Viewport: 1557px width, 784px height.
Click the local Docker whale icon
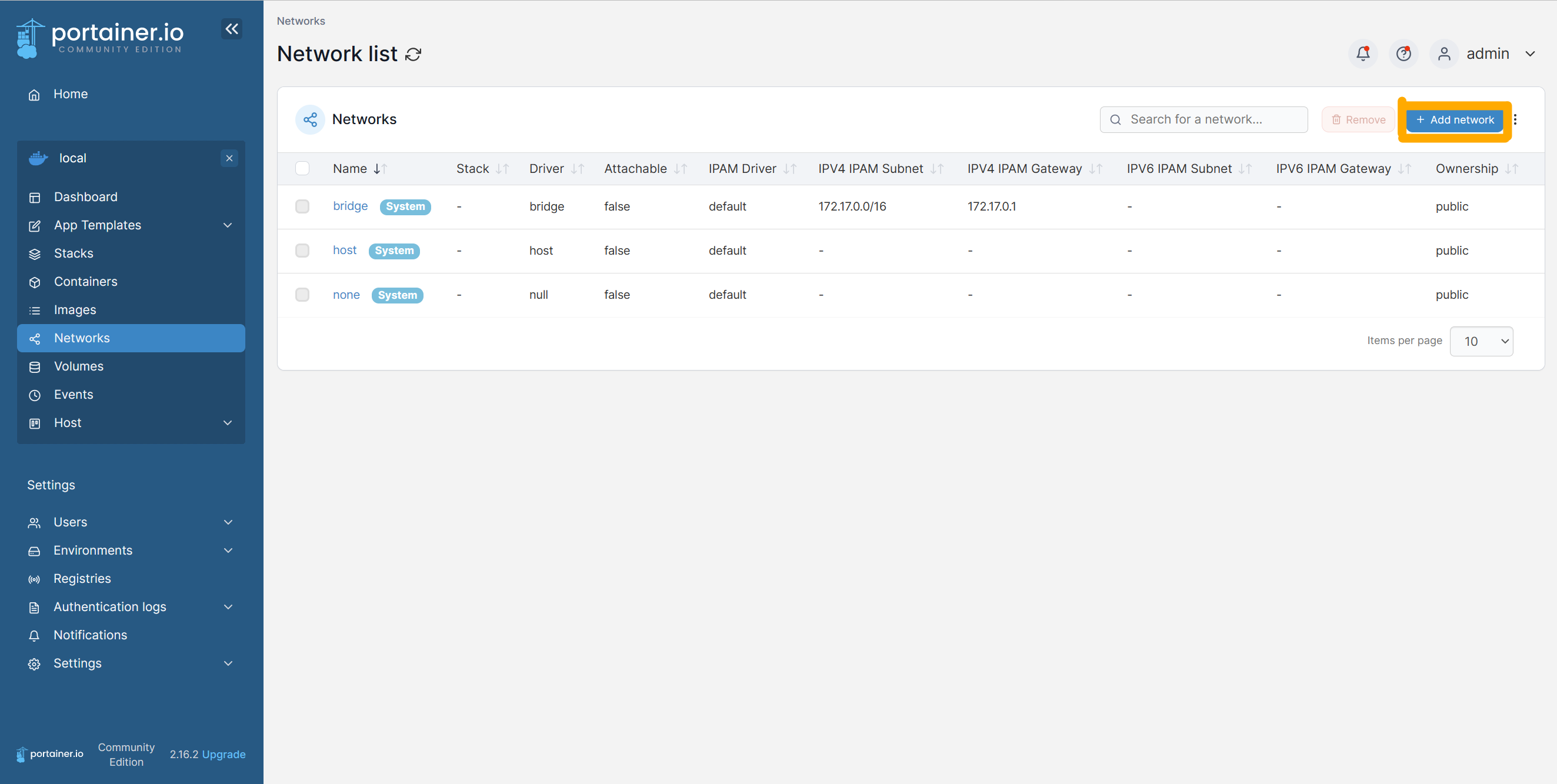(38, 158)
